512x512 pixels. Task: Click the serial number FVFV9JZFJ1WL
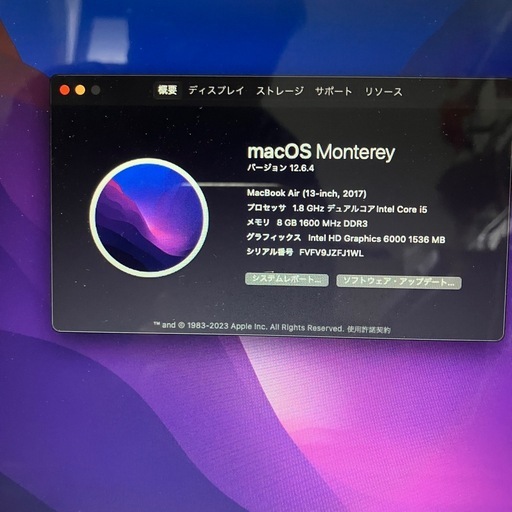[331, 253]
